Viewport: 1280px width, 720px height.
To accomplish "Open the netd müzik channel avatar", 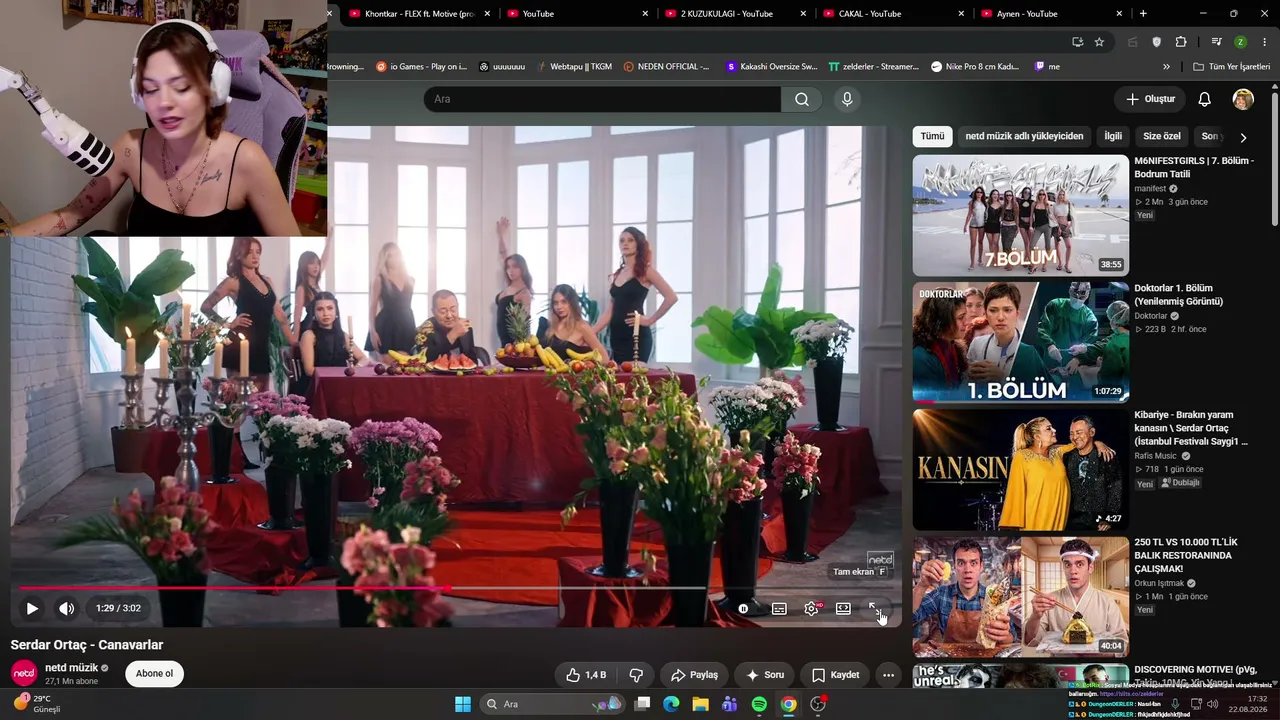I will pos(24,673).
